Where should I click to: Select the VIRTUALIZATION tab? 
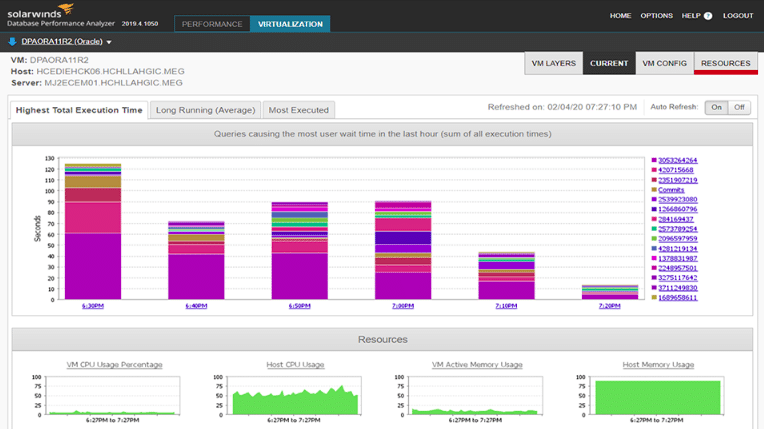[290, 24]
